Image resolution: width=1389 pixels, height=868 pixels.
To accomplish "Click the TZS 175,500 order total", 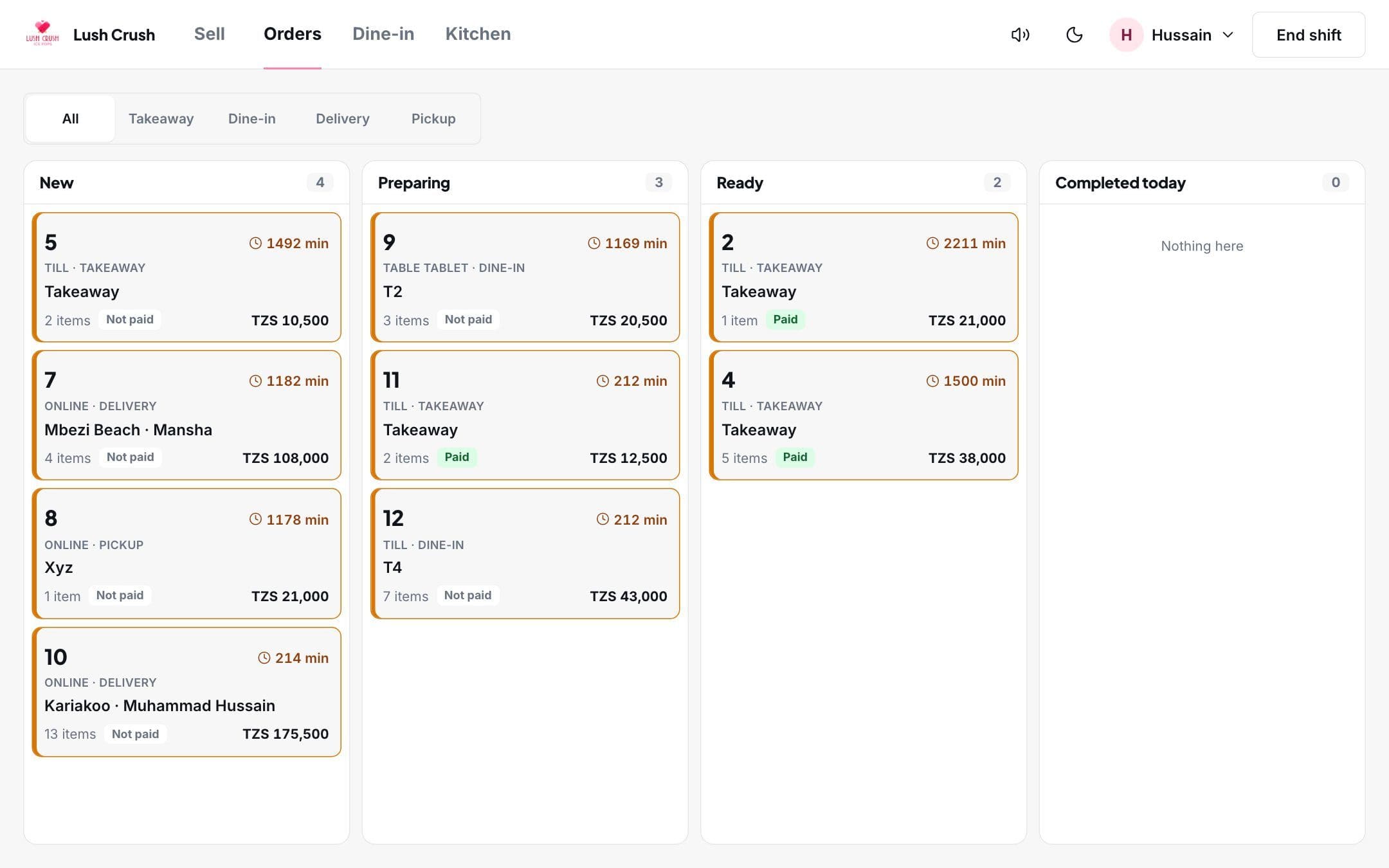I will [x=286, y=734].
